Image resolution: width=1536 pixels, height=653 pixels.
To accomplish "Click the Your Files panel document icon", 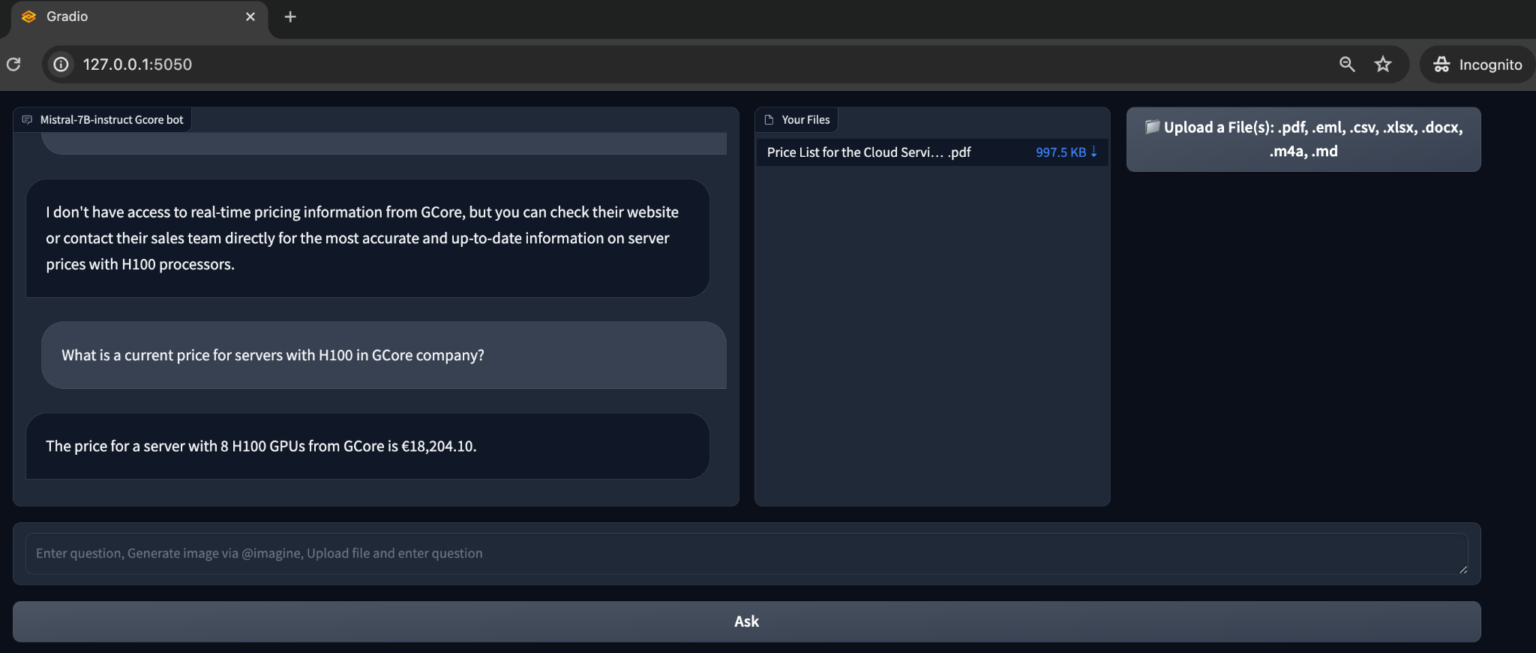I will click(769, 120).
